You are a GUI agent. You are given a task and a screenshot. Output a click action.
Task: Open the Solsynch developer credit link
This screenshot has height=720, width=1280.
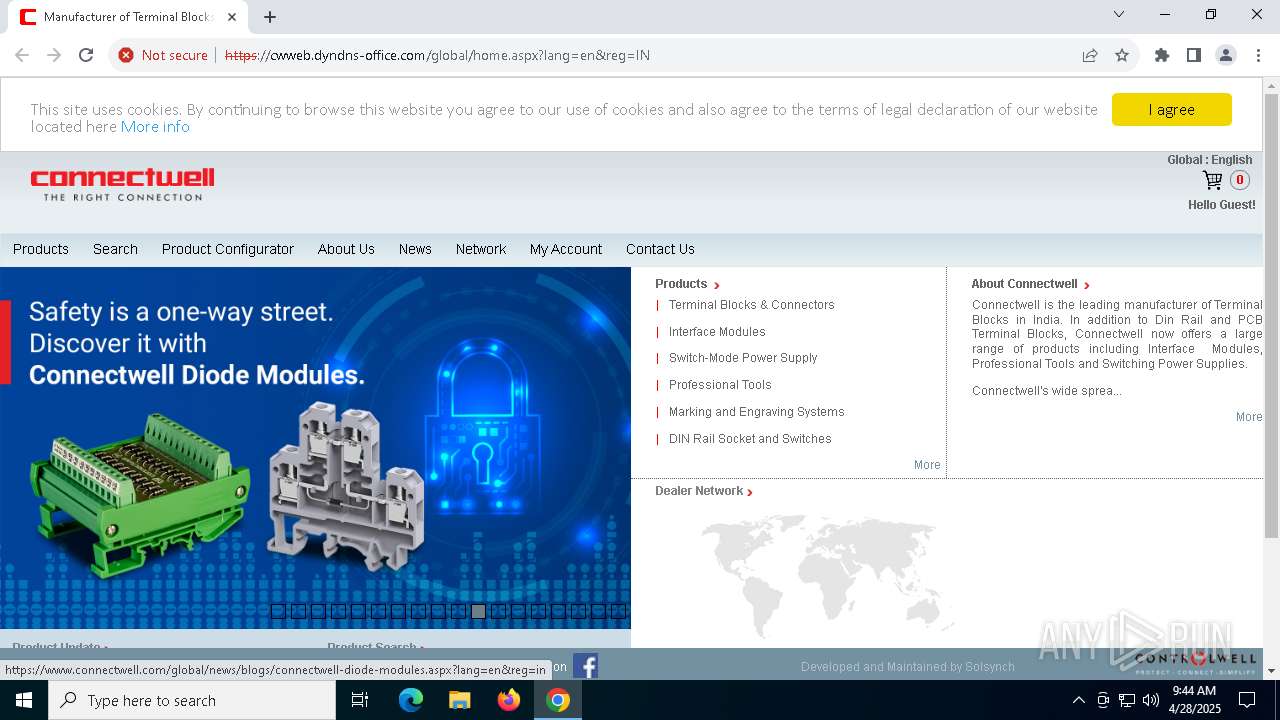(908, 667)
